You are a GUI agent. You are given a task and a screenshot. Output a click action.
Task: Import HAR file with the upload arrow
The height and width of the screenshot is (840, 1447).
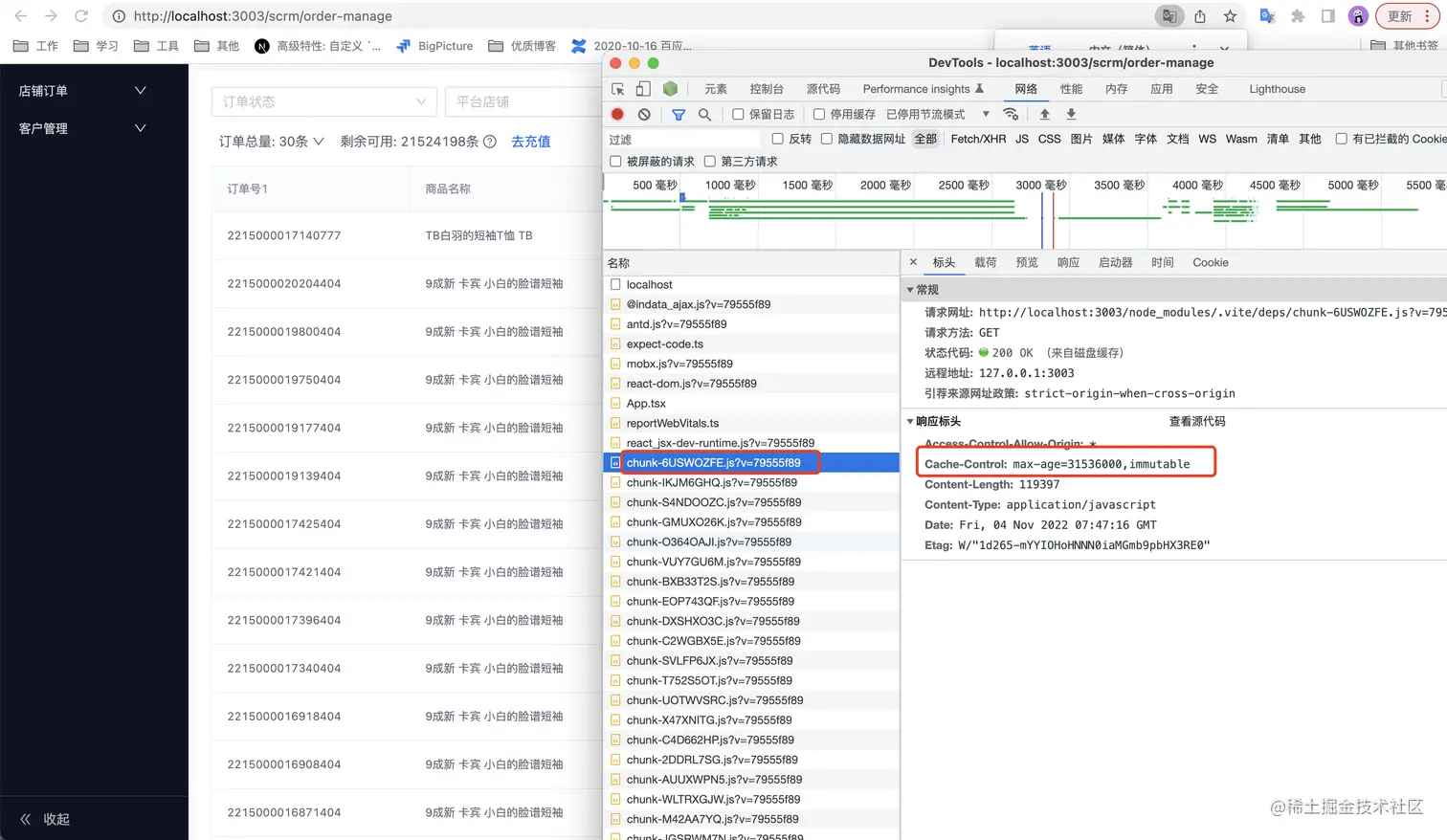[1044, 114]
